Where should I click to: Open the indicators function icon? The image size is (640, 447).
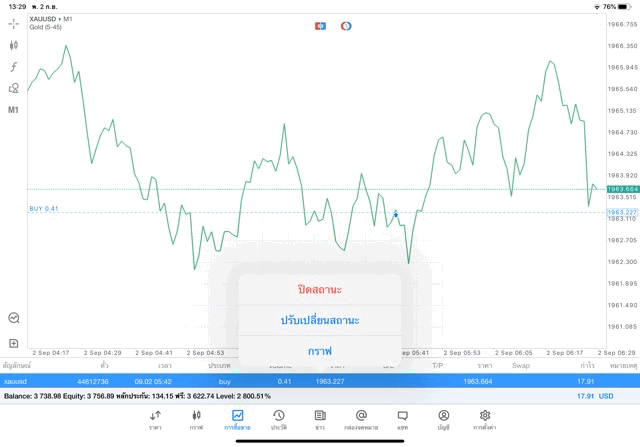click(14, 67)
